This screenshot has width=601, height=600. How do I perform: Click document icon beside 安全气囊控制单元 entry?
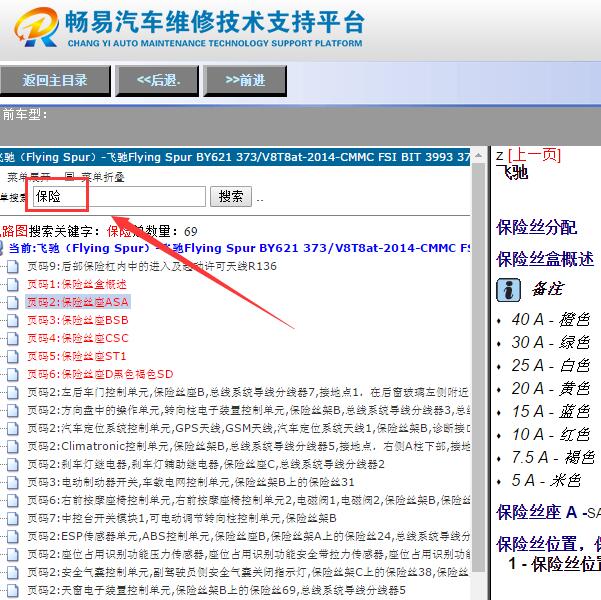click(x=13, y=572)
